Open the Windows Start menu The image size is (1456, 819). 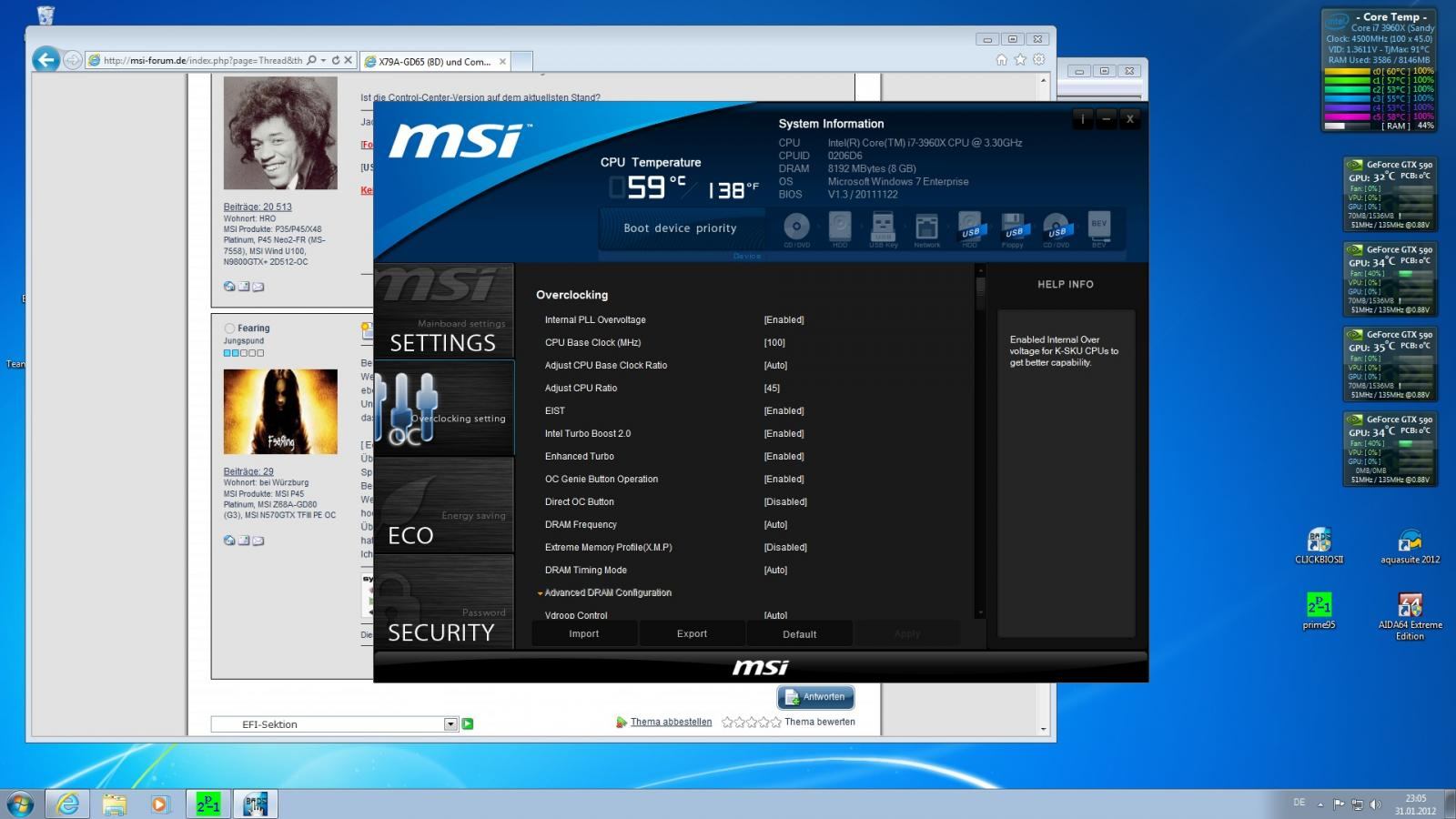(x=20, y=804)
